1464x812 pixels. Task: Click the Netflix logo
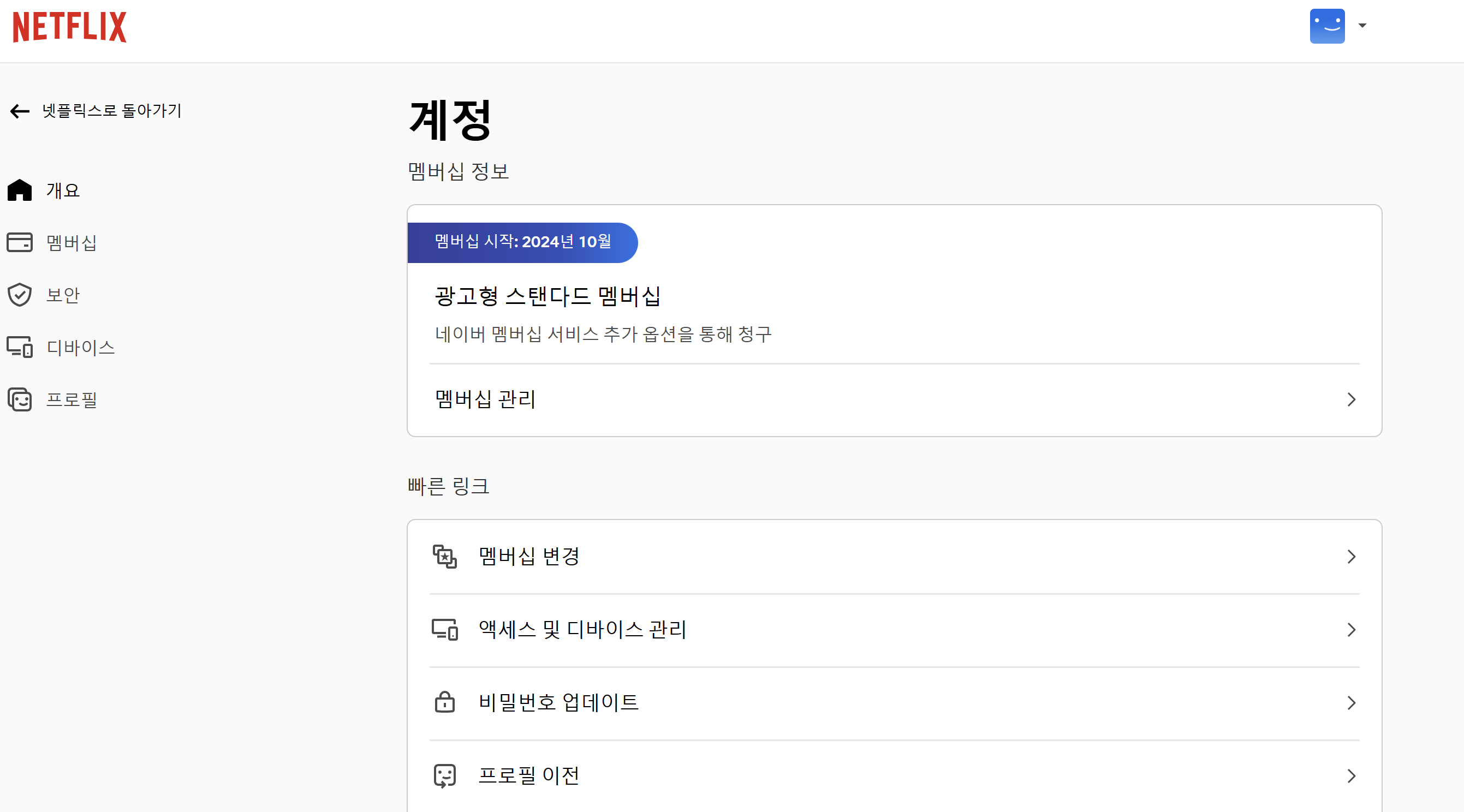68,26
